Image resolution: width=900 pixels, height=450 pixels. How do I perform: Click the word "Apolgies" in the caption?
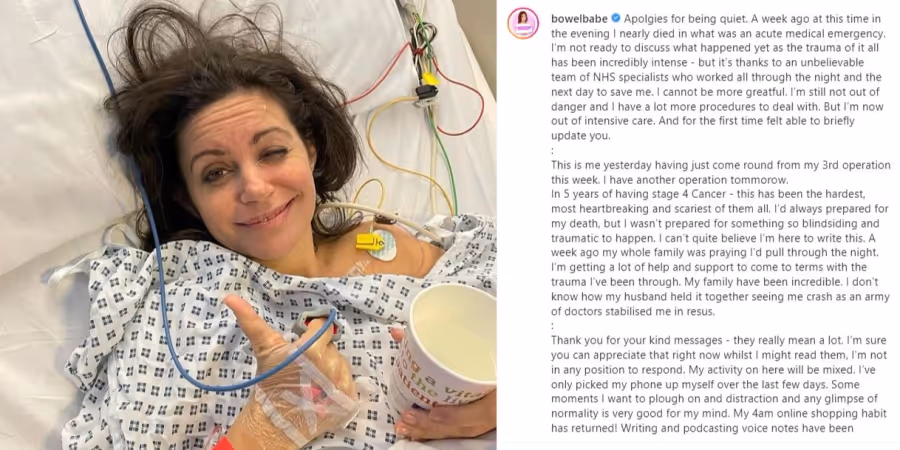[643, 18]
